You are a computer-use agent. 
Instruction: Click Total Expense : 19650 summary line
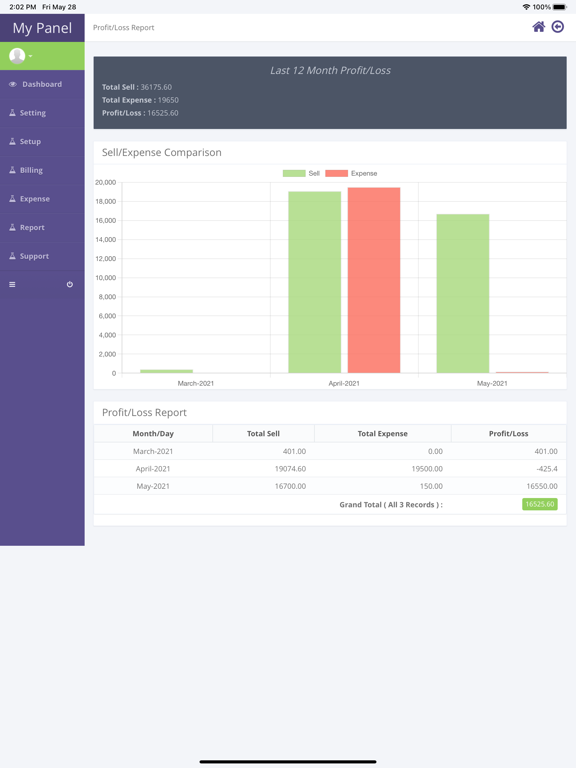(140, 100)
